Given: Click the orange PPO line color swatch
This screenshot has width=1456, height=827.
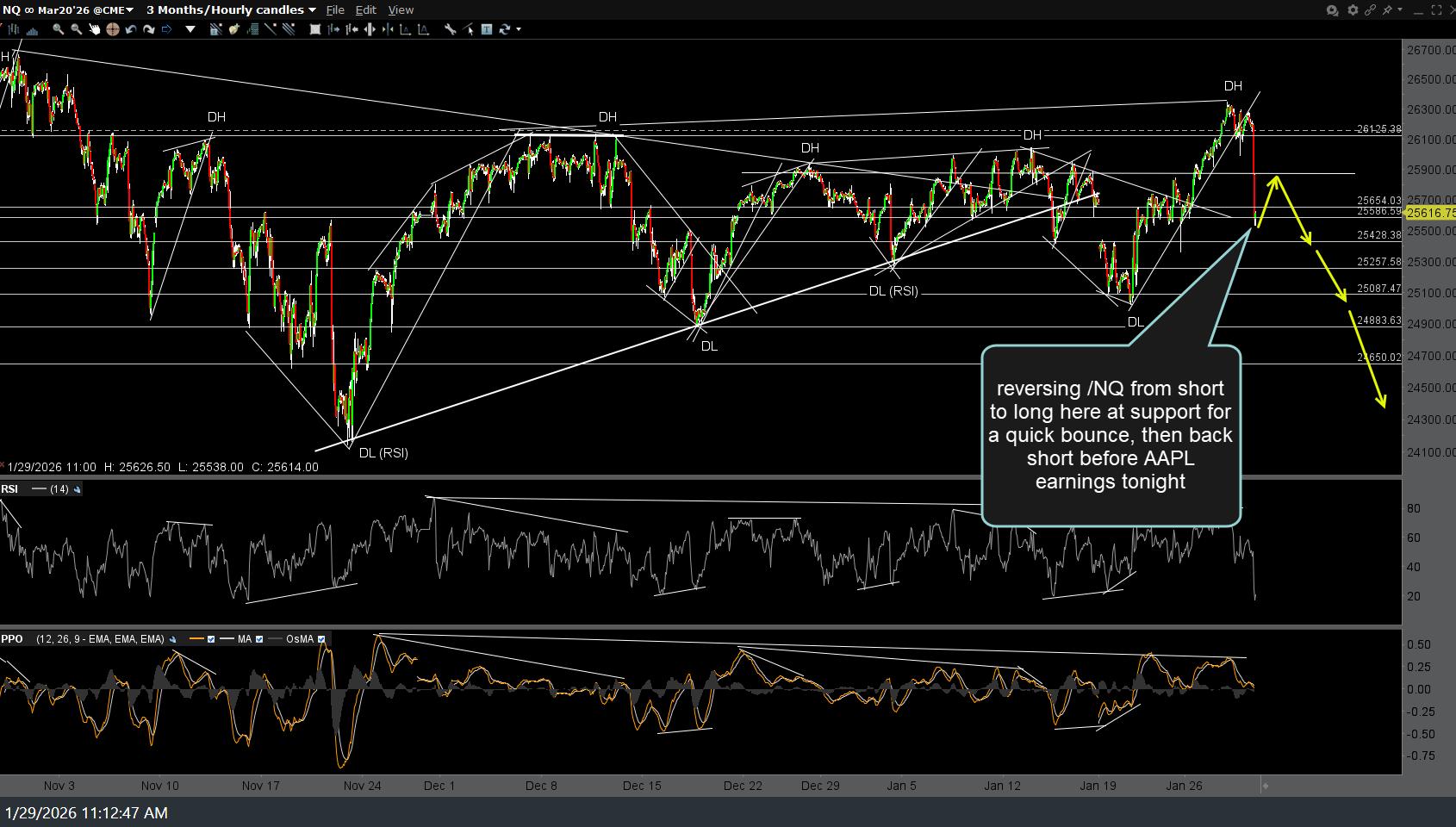Looking at the screenshot, I should [x=196, y=640].
